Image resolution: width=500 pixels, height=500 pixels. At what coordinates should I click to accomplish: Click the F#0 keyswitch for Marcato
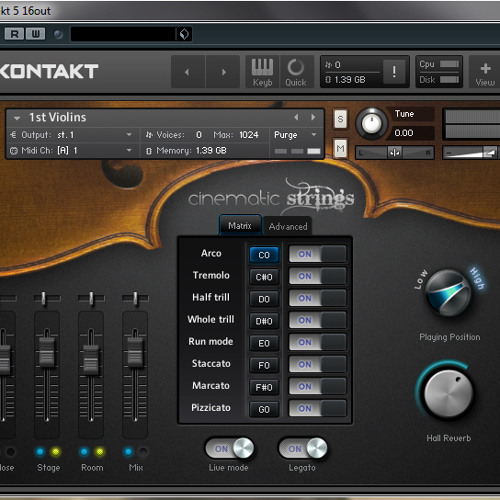tap(264, 387)
